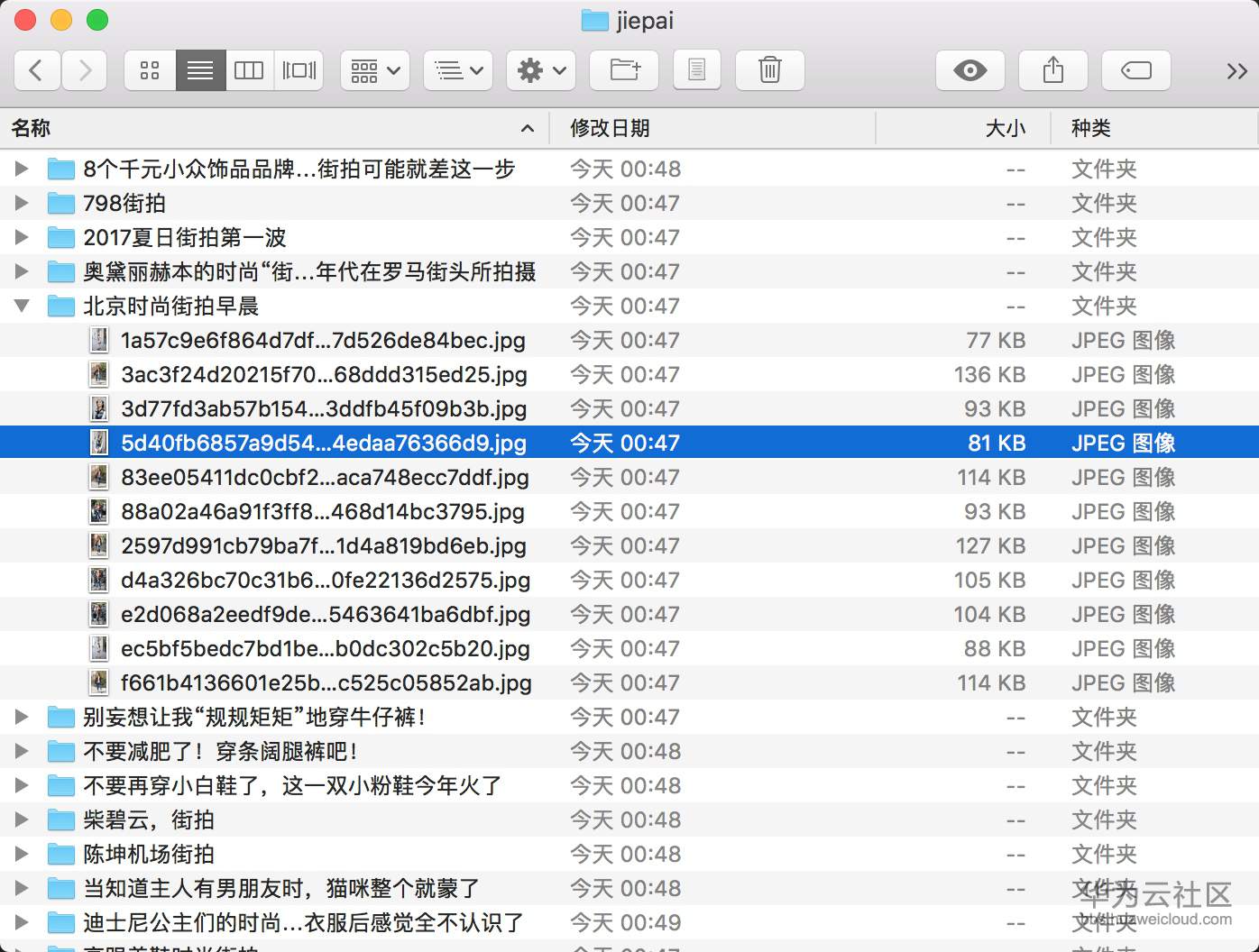This screenshot has height=952, width=1259.
Task: Select the 2017夏日街拍第一波 folder name
Action: click(185, 237)
